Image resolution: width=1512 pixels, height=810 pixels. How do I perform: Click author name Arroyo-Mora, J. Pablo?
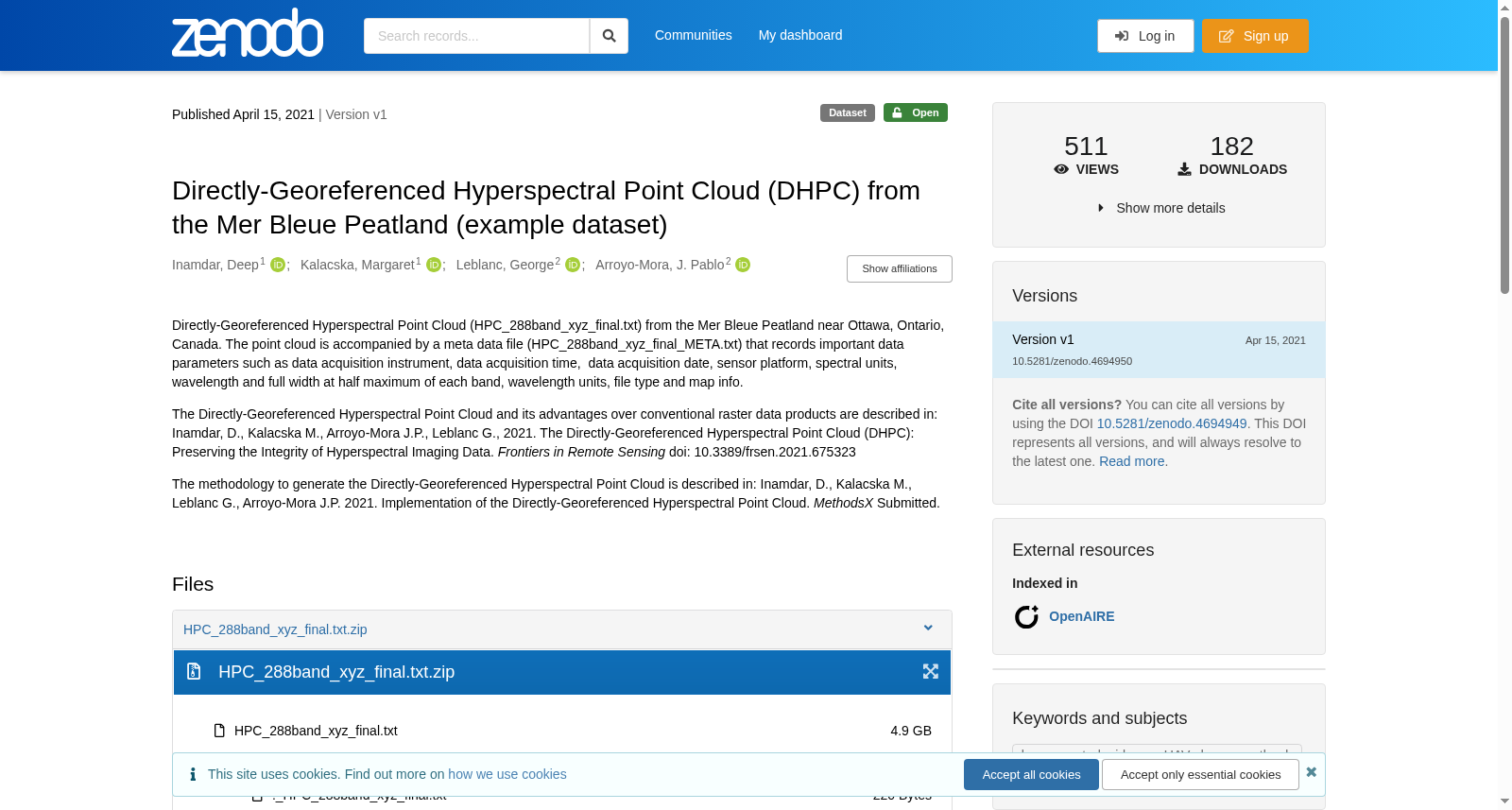pos(660,265)
